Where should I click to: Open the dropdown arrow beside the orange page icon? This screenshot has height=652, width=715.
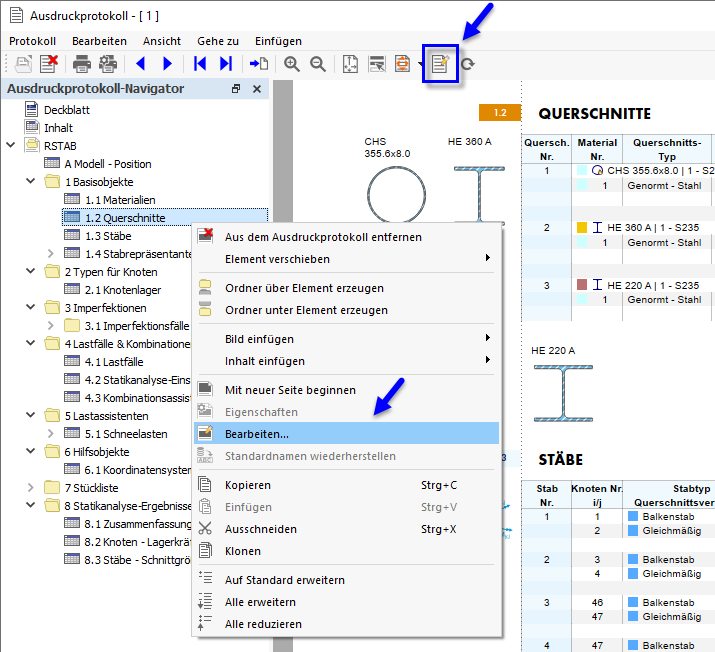(420, 64)
